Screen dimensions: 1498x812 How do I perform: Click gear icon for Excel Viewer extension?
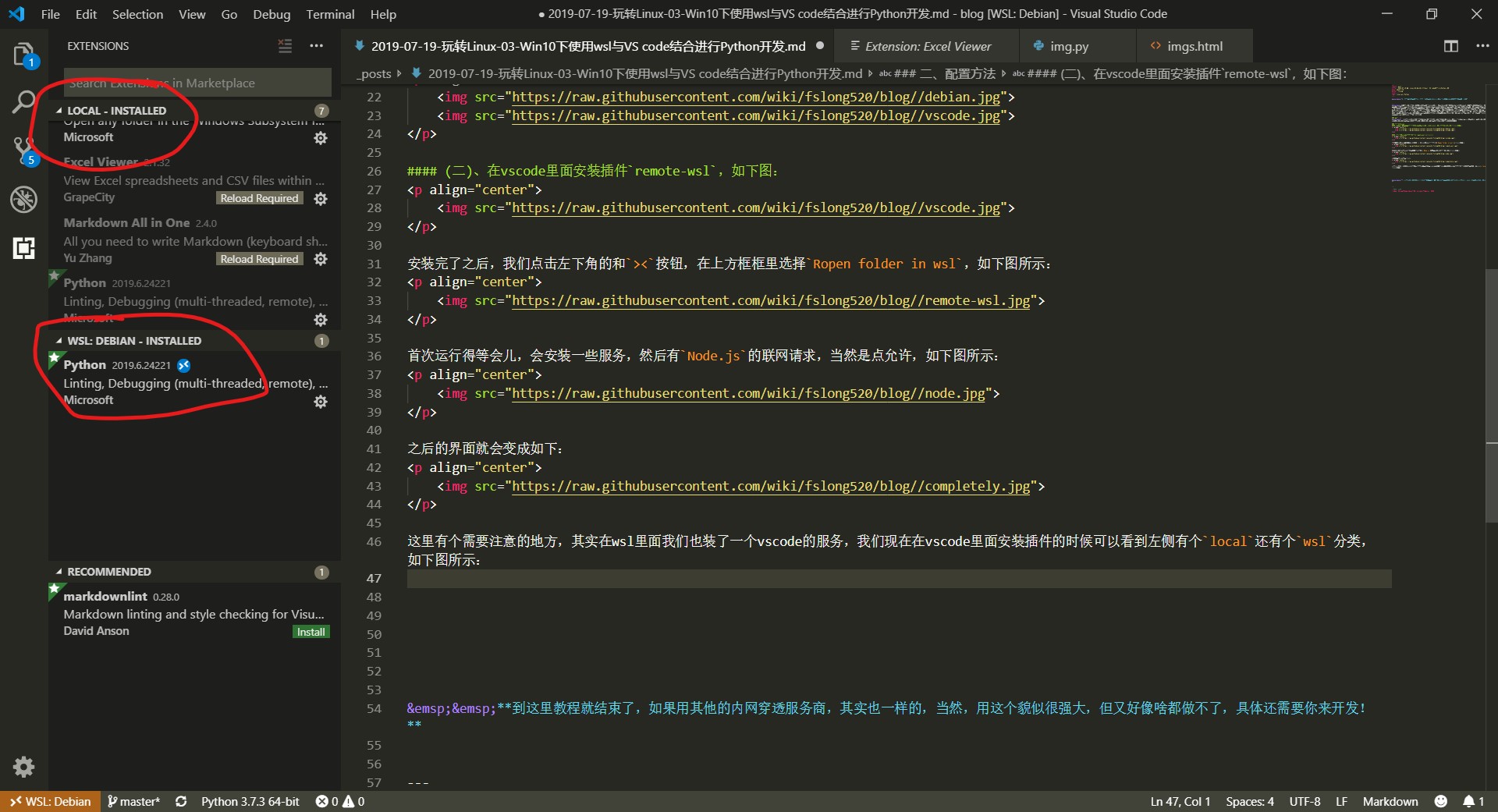tap(321, 199)
